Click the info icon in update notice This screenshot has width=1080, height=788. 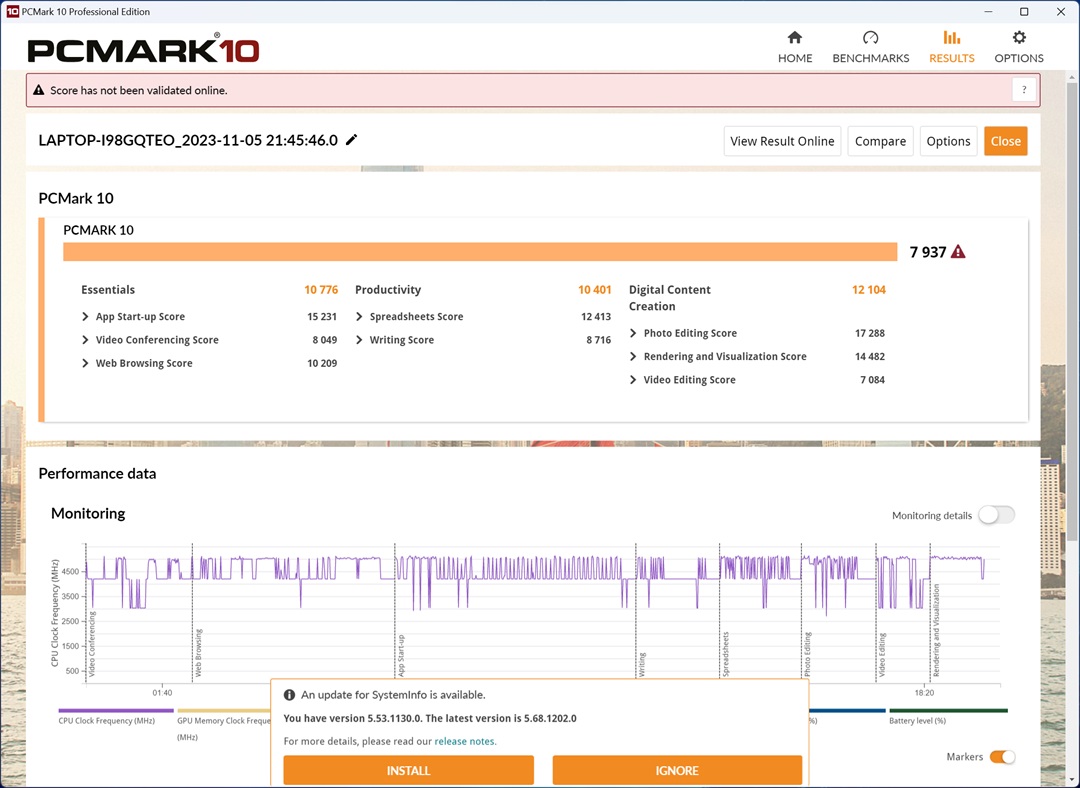point(290,695)
